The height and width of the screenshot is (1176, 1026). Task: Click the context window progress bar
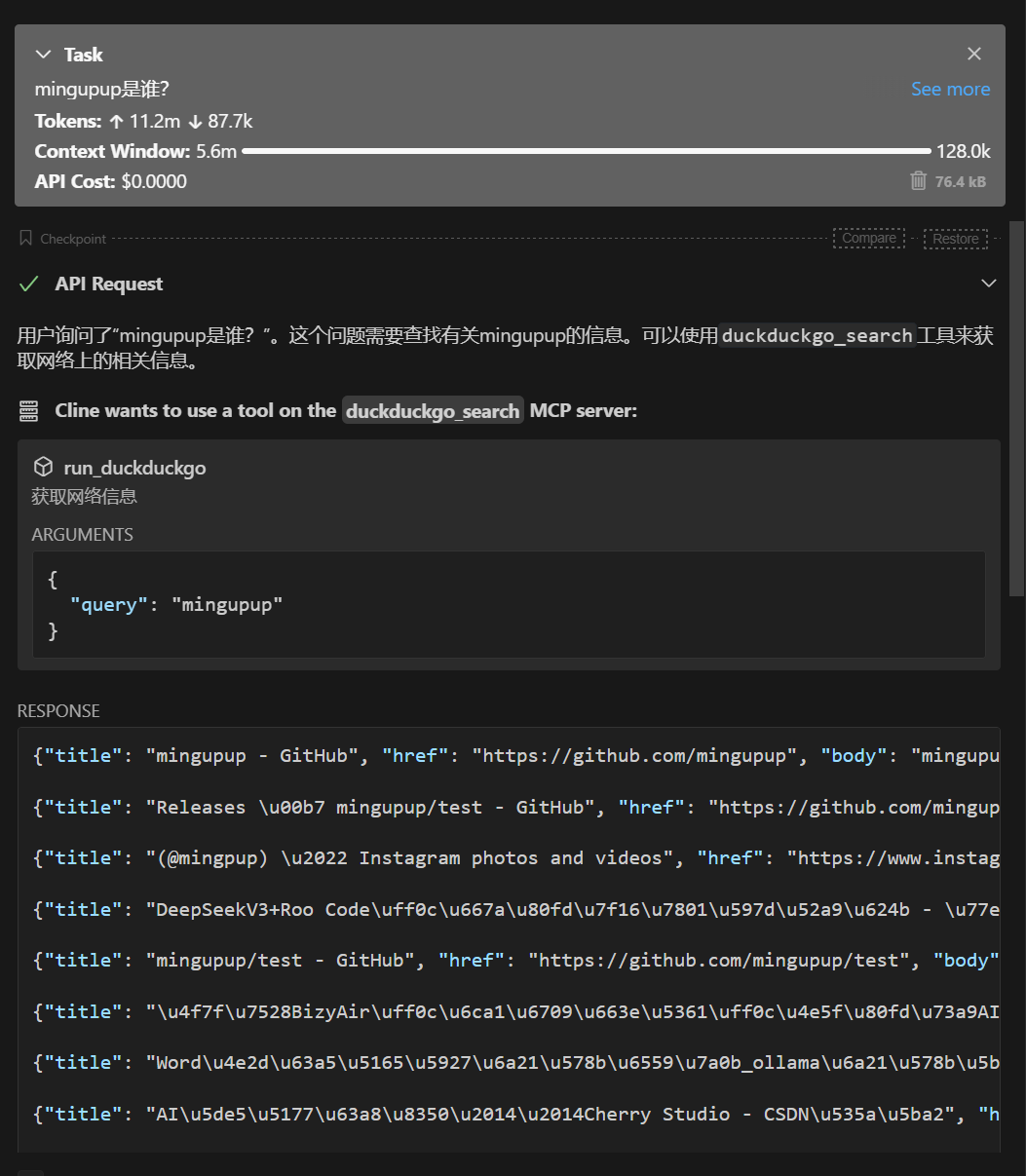coord(587,151)
